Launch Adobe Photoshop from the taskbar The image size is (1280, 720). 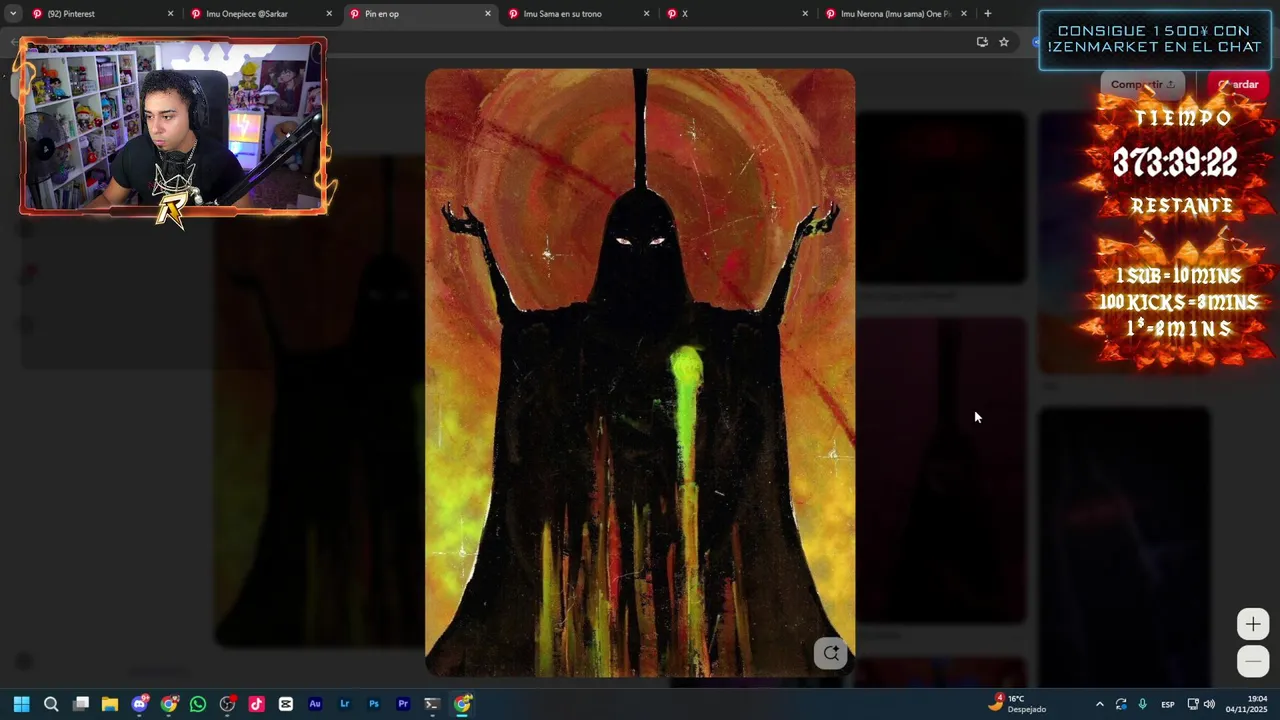coord(374,704)
